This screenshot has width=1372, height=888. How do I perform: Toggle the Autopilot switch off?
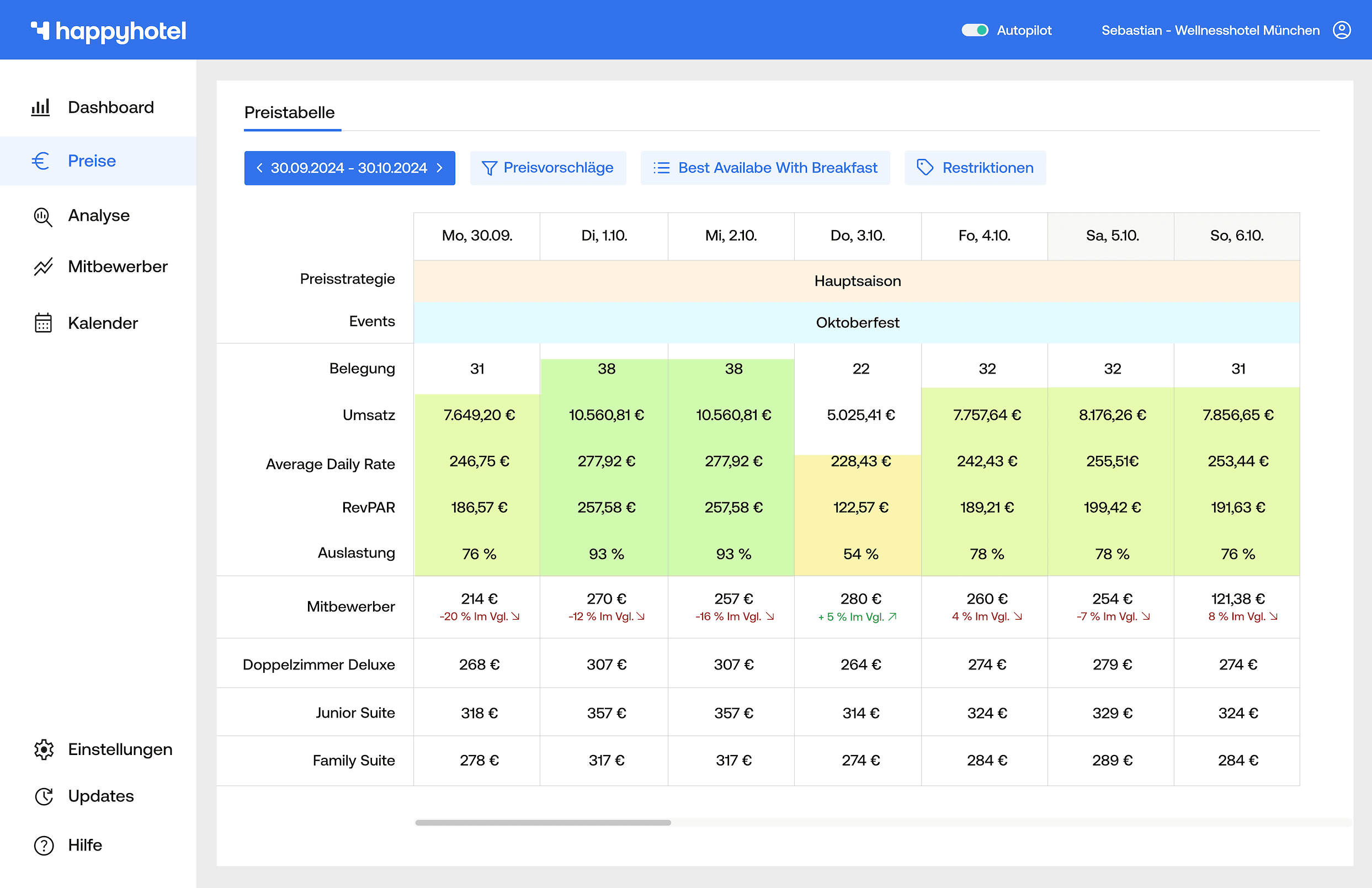[x=974, y=30]
